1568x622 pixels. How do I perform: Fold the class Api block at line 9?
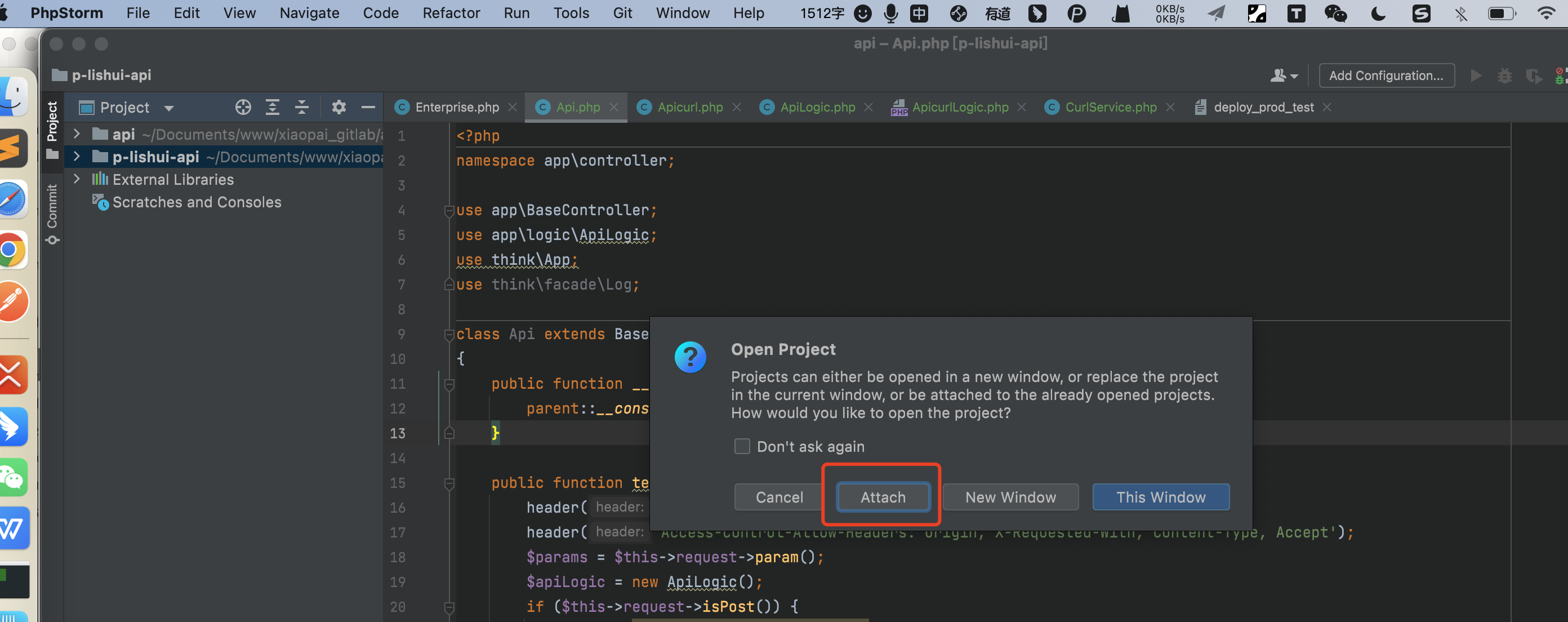[x=449, y=335]
